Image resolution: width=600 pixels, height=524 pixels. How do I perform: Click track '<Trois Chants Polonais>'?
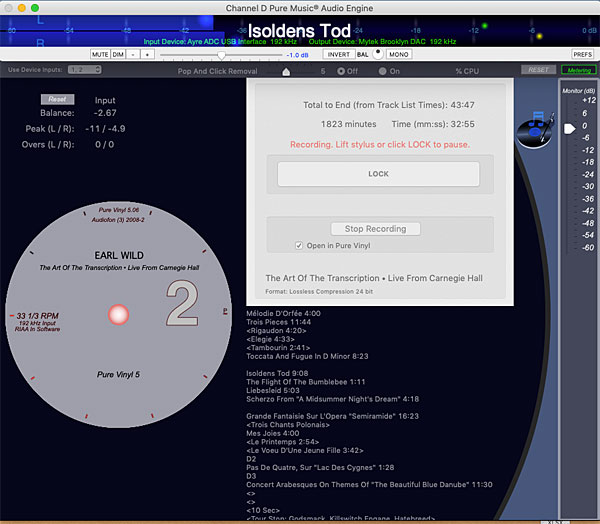pyautogui.click(x=288, y=425)
